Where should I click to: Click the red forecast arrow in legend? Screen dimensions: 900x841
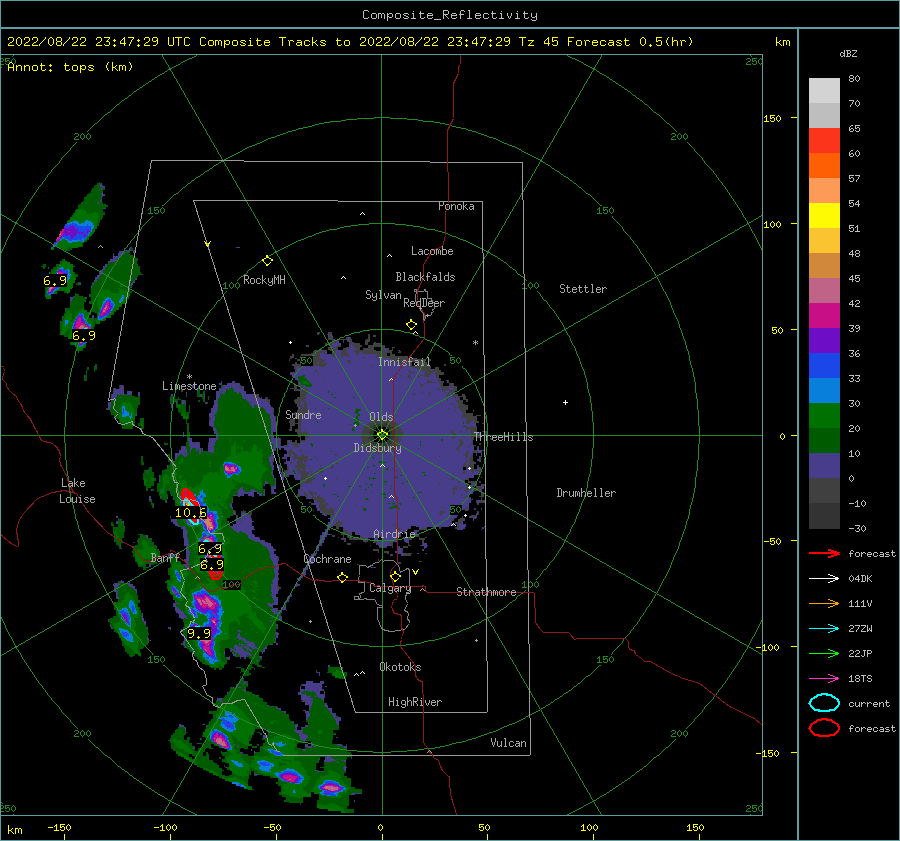tap(824, 553)
